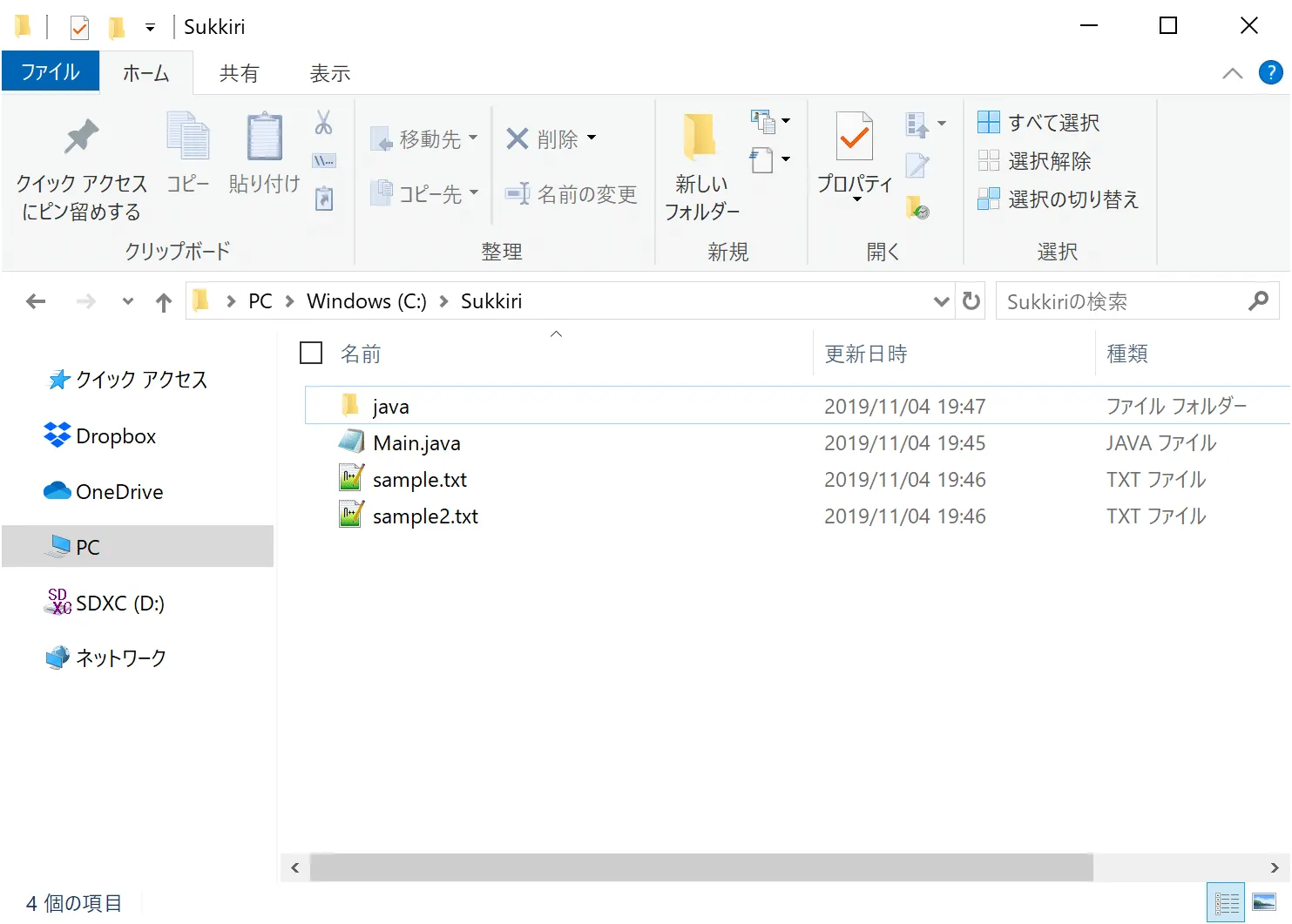Click Select all

1038,123
